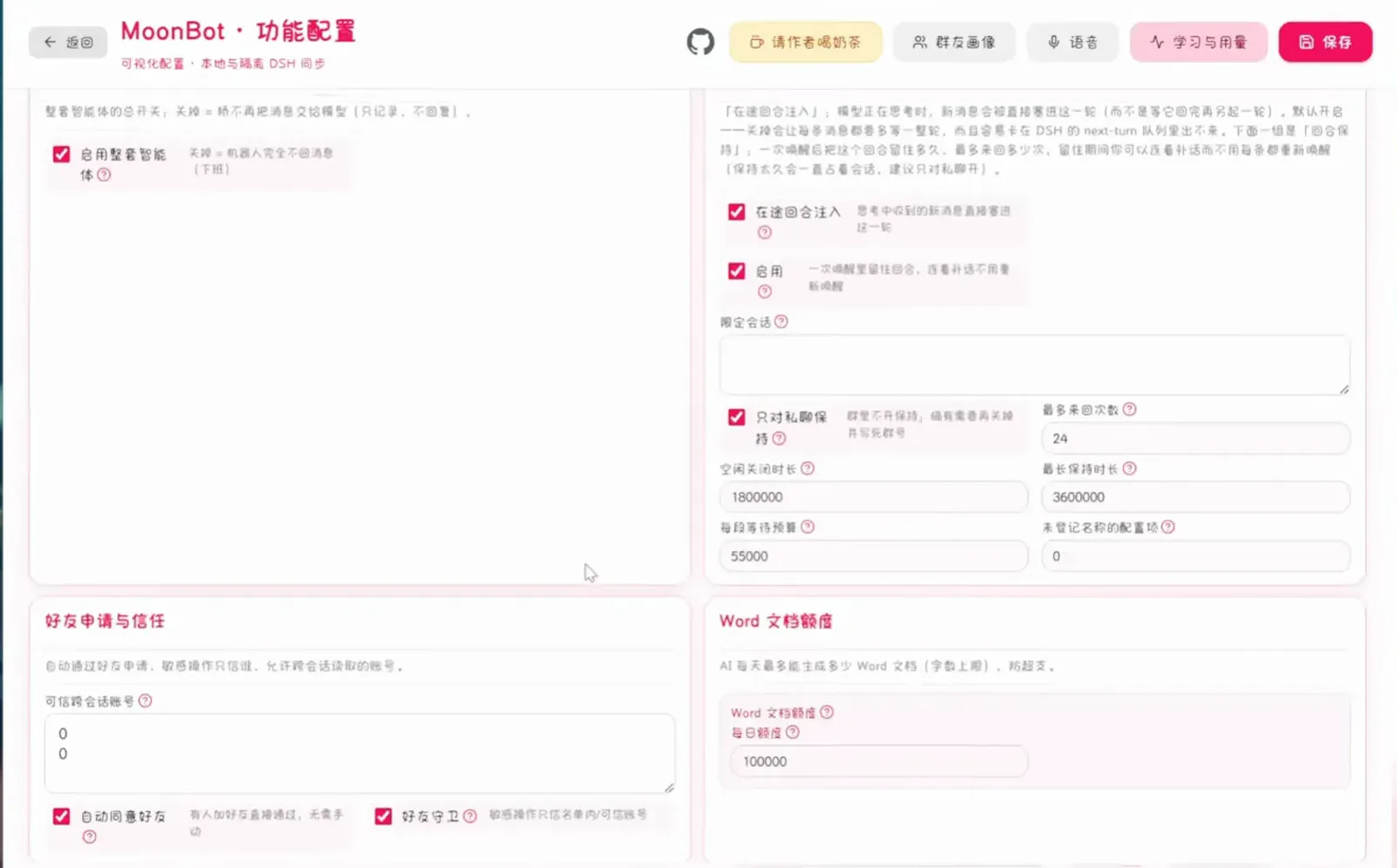1397x868 pixels.
Task: Click help icon beside 每段等待预算
Action: pyautogui.click(x=808, y=527)
